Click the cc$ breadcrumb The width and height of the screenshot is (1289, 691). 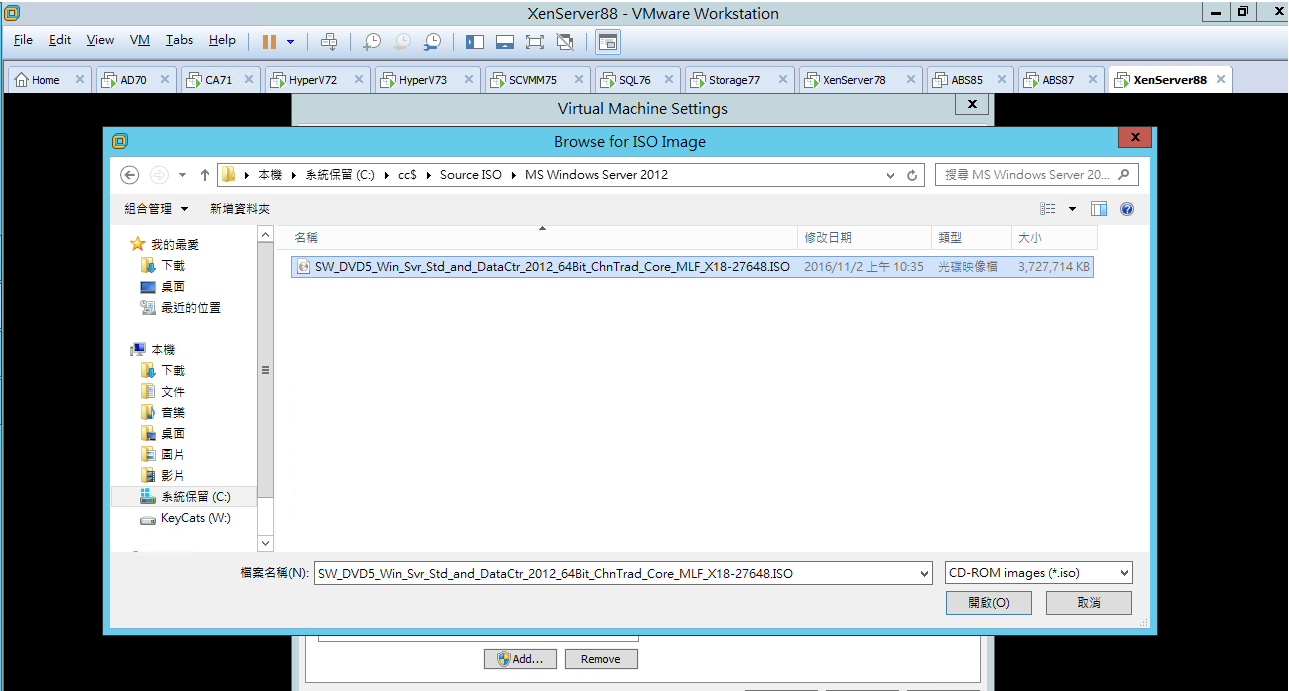[x=407, y=175]
